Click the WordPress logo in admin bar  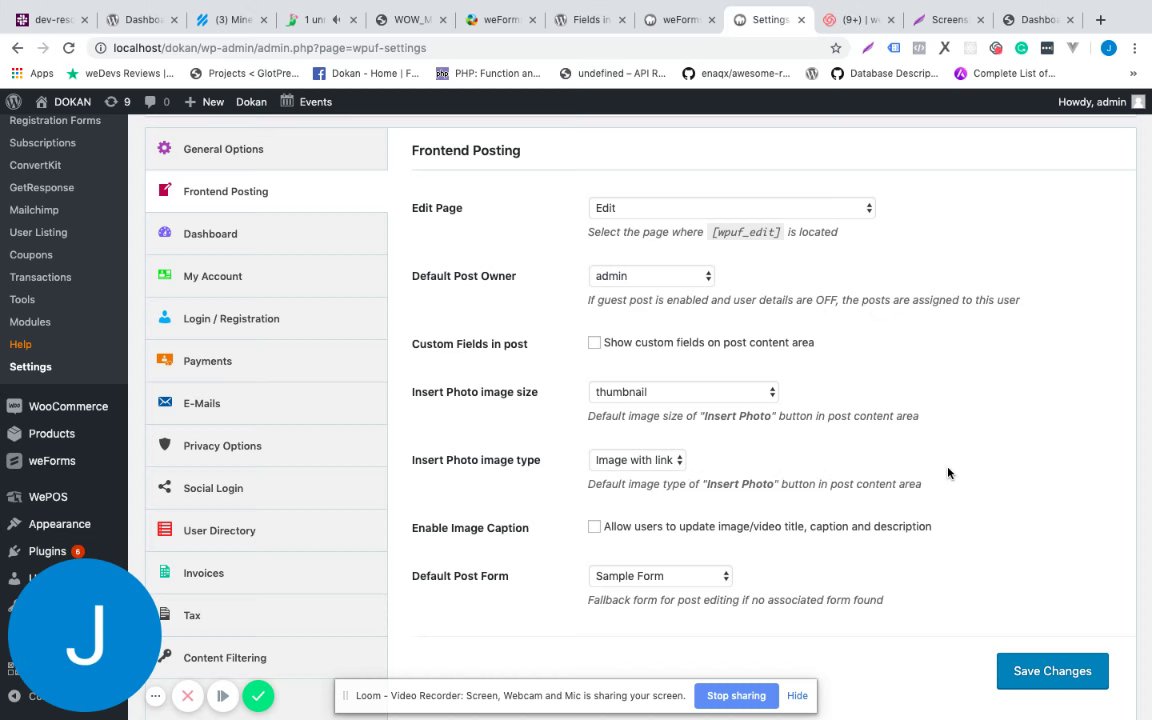13,101
